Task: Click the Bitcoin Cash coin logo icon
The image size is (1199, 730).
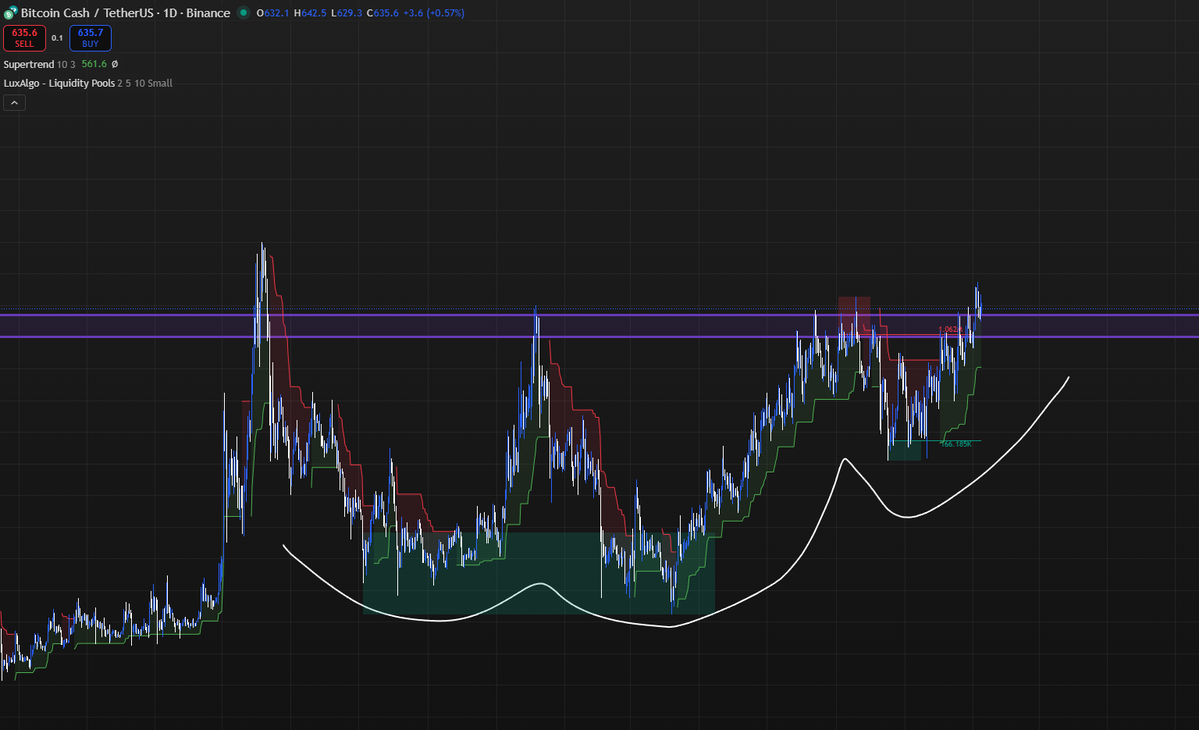Action: coord(10,13)
